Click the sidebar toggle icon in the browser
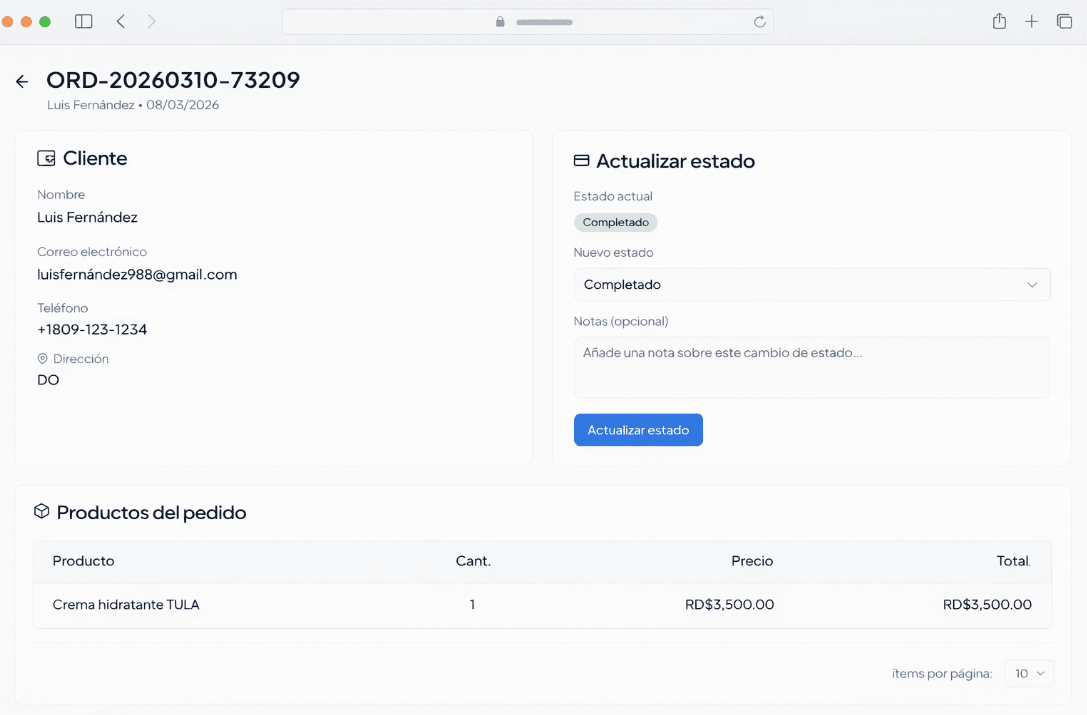 point(83,21)
